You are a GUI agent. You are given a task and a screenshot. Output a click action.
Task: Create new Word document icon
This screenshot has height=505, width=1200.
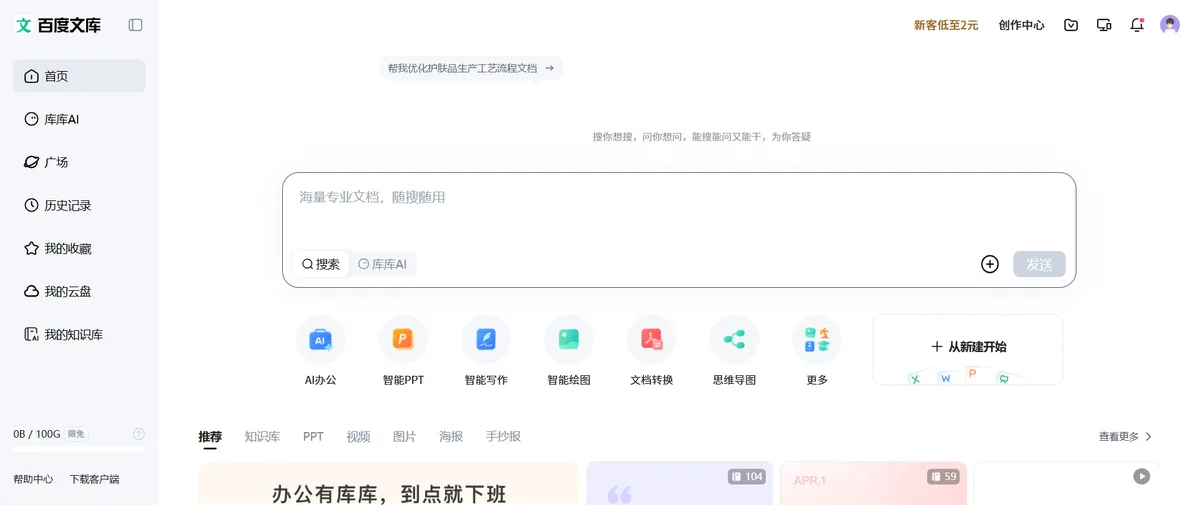click(x=945, y=378)
